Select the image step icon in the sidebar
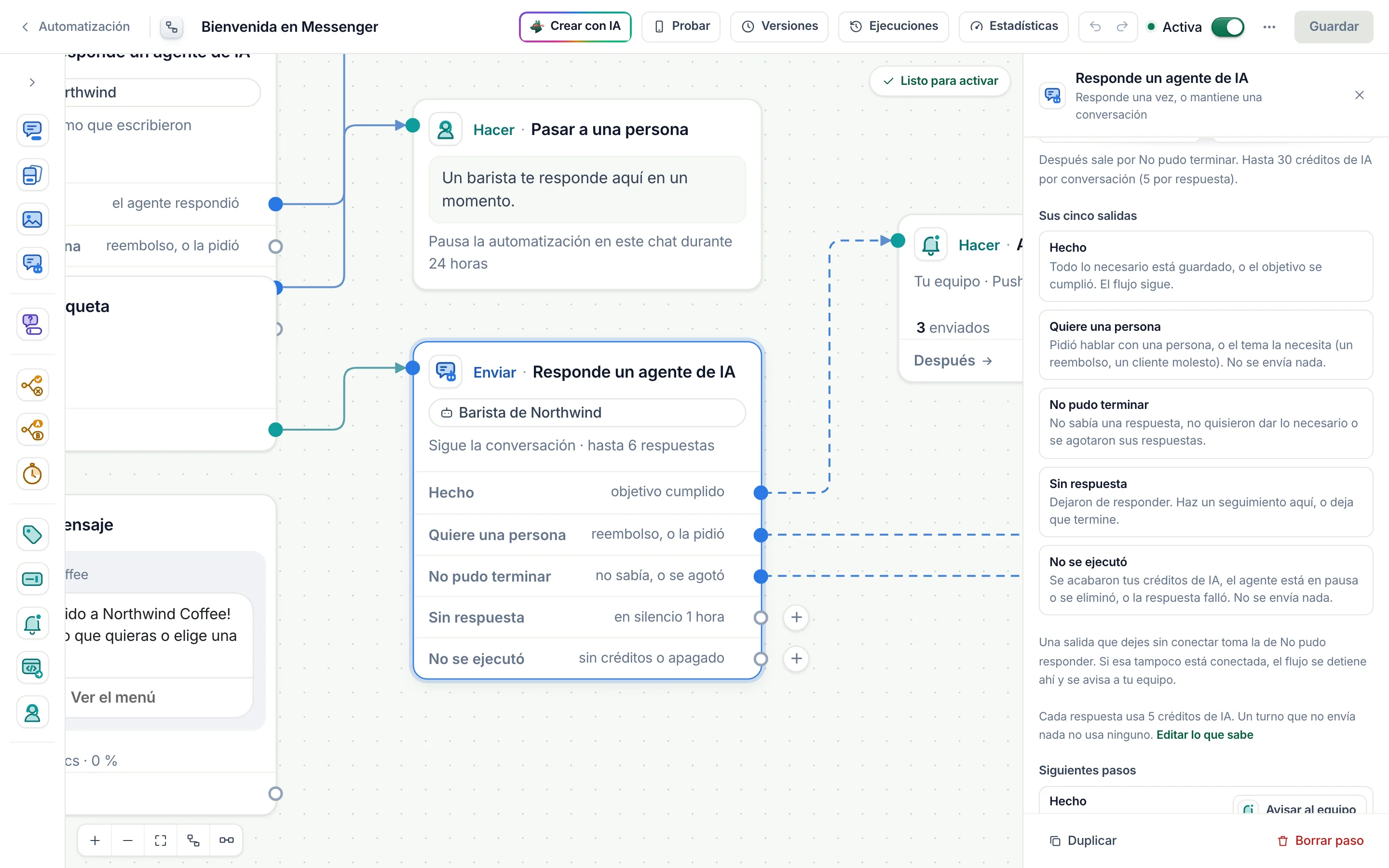The height and width of the screenshot is (868, 1389). tap(33, 219)
